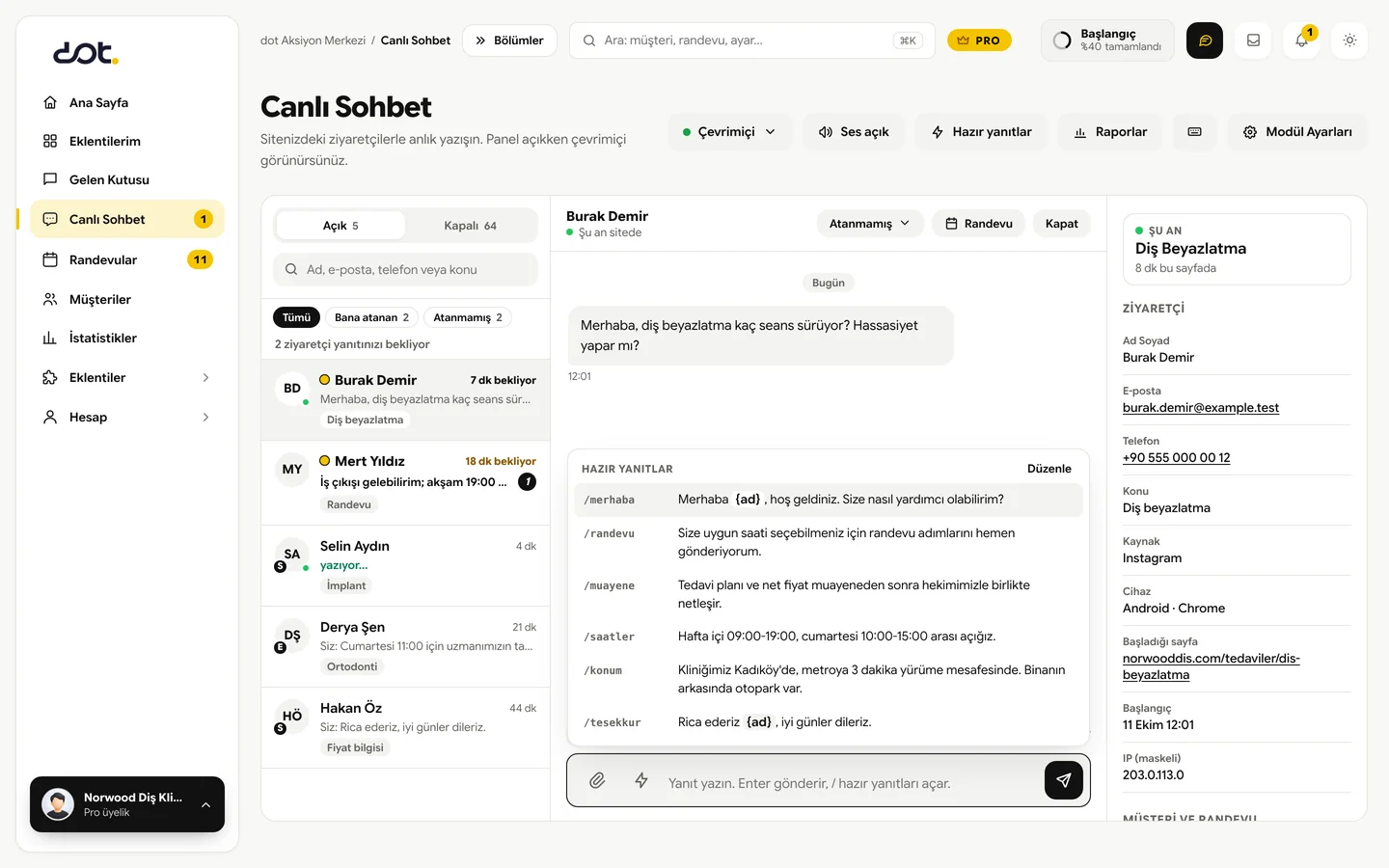This screenshot has height=868, width=1389.
Task: Click Başlangıç %40 progress indicator
Action: click(x=1107, y=41)
